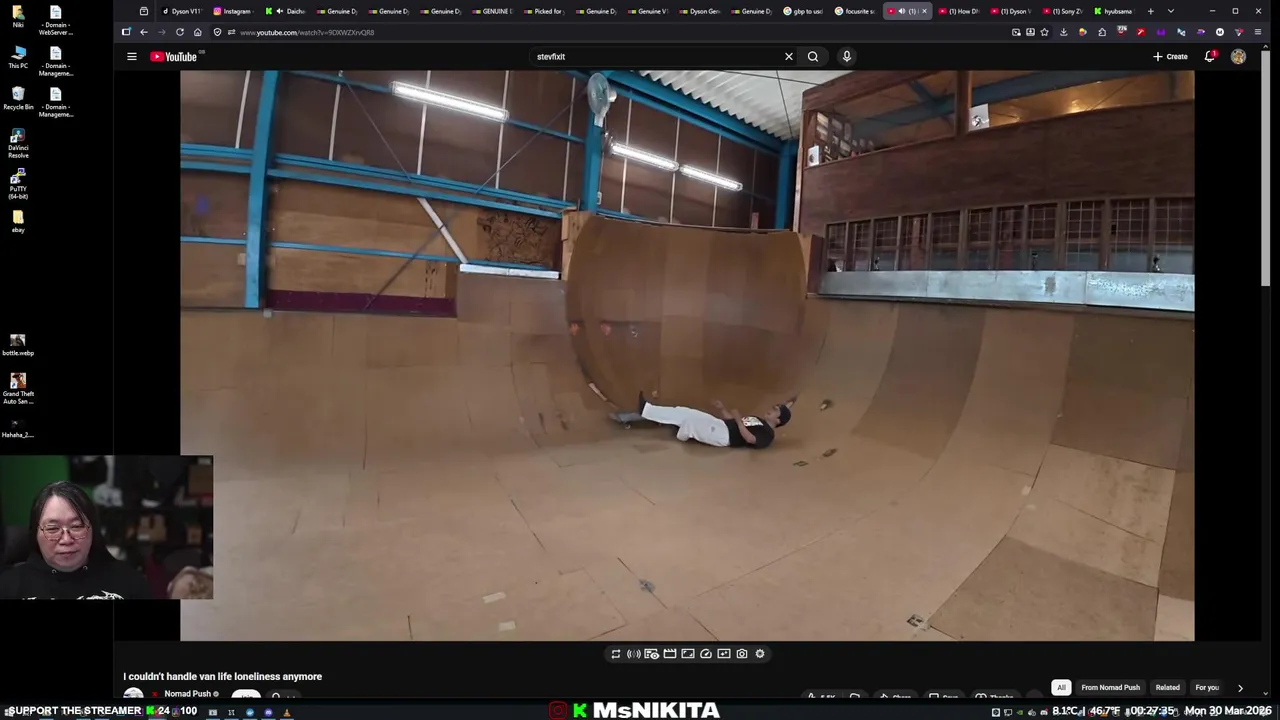Click the video title about van life loneliness

coord(222,677)
